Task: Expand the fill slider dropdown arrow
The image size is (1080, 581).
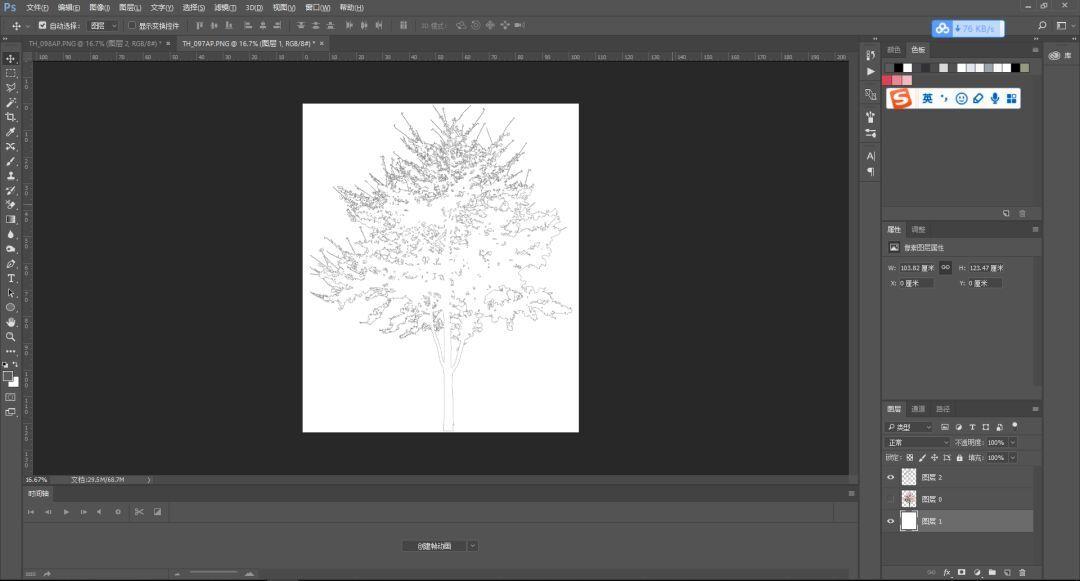Action: click(1012, 458)
